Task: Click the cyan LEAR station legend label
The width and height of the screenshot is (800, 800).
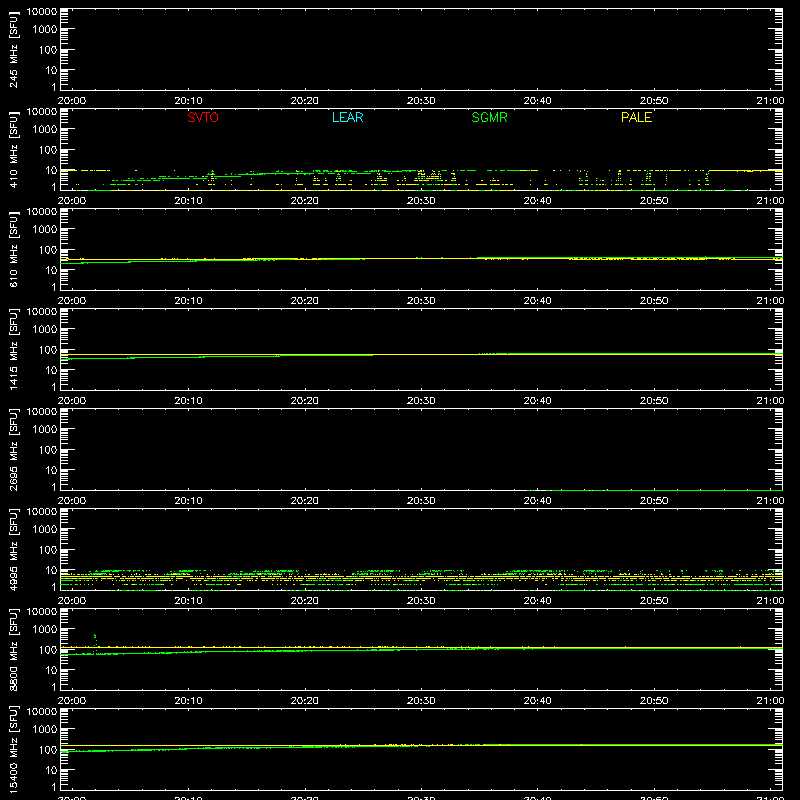Action: point(347,117)
